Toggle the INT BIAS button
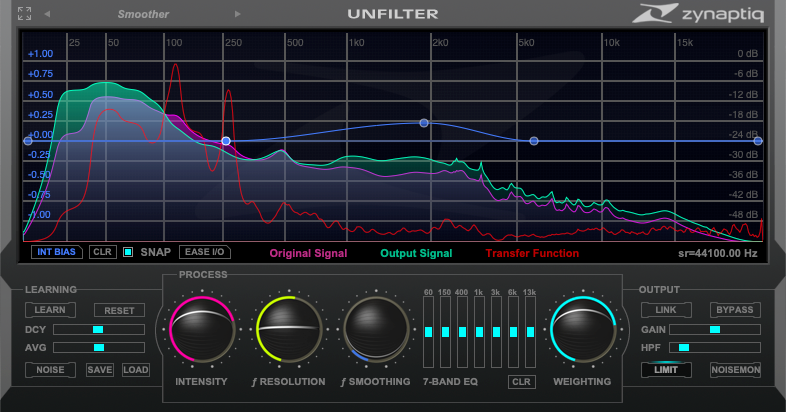The width and height of the screenshot is (786, 412). pos(57,252)
